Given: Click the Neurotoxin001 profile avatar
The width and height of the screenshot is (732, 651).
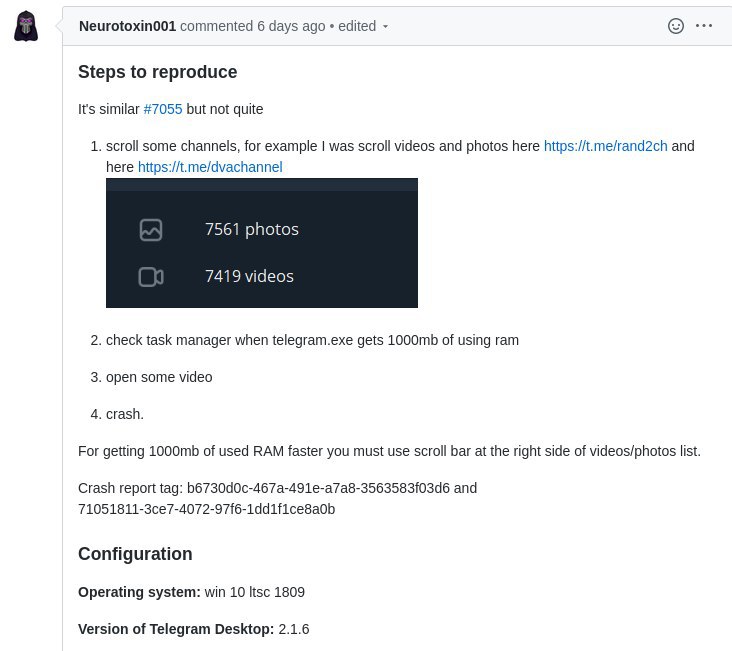Looking at the screenshot, I should [x=26, y=26].
